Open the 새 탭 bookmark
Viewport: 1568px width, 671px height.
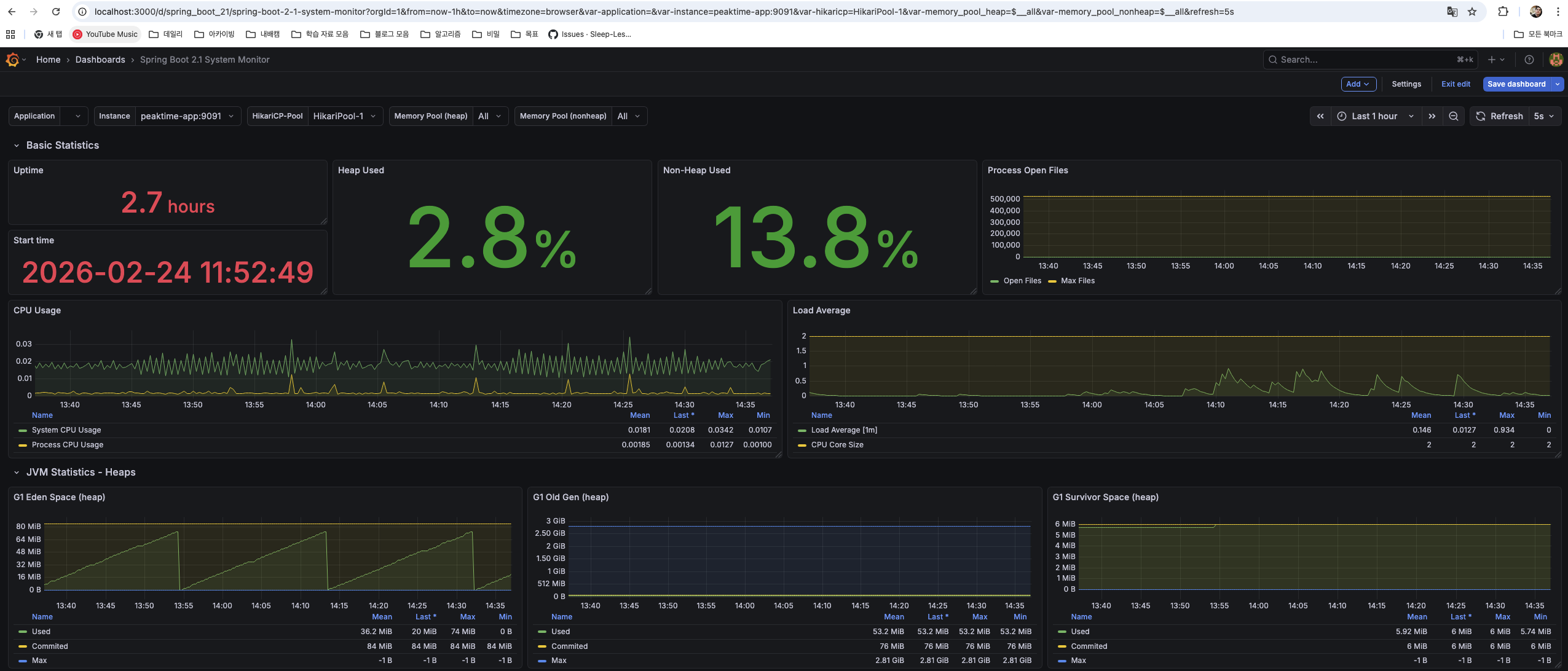tap(49, 34)
